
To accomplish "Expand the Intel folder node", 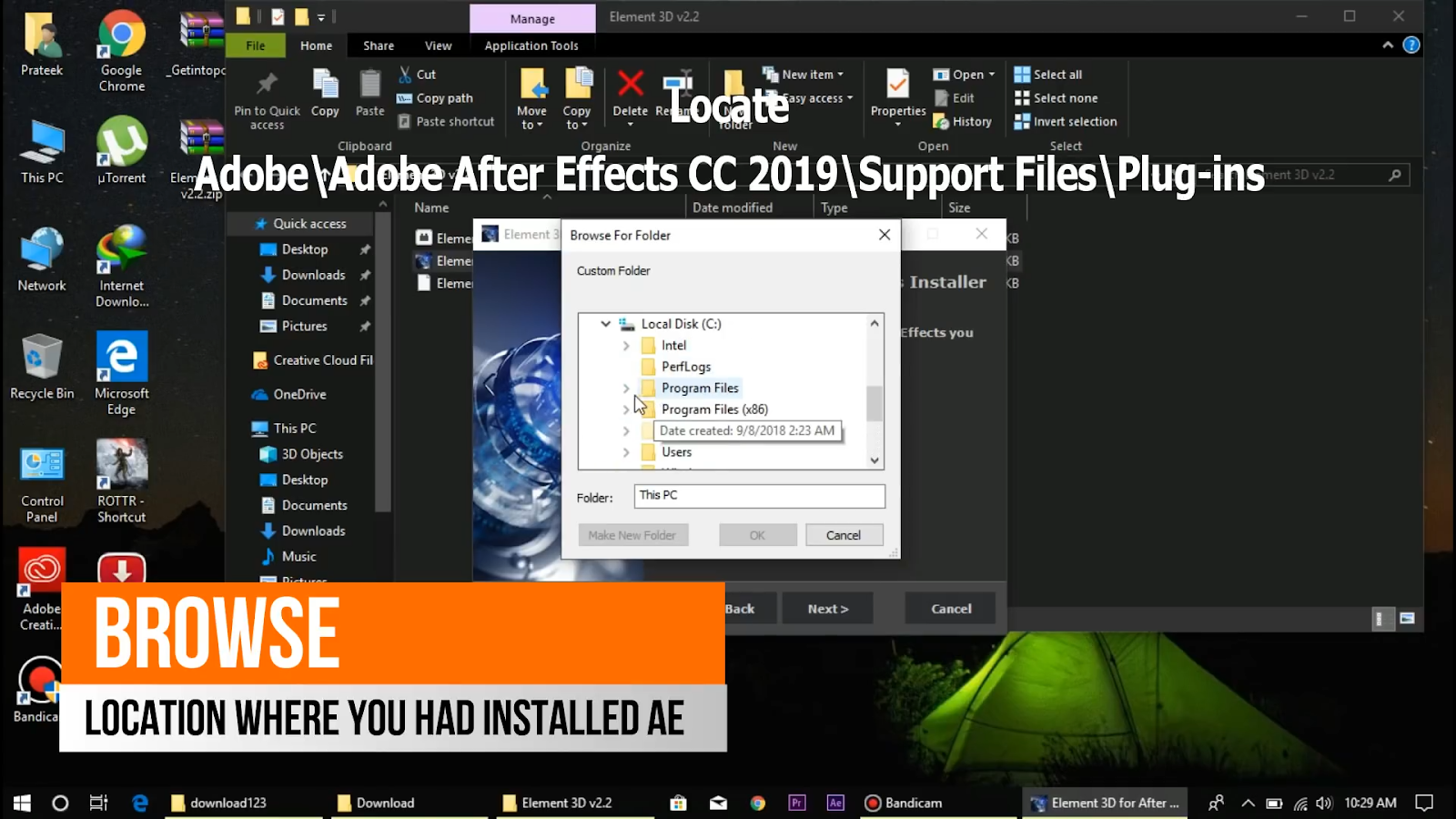I will point(626,346).
